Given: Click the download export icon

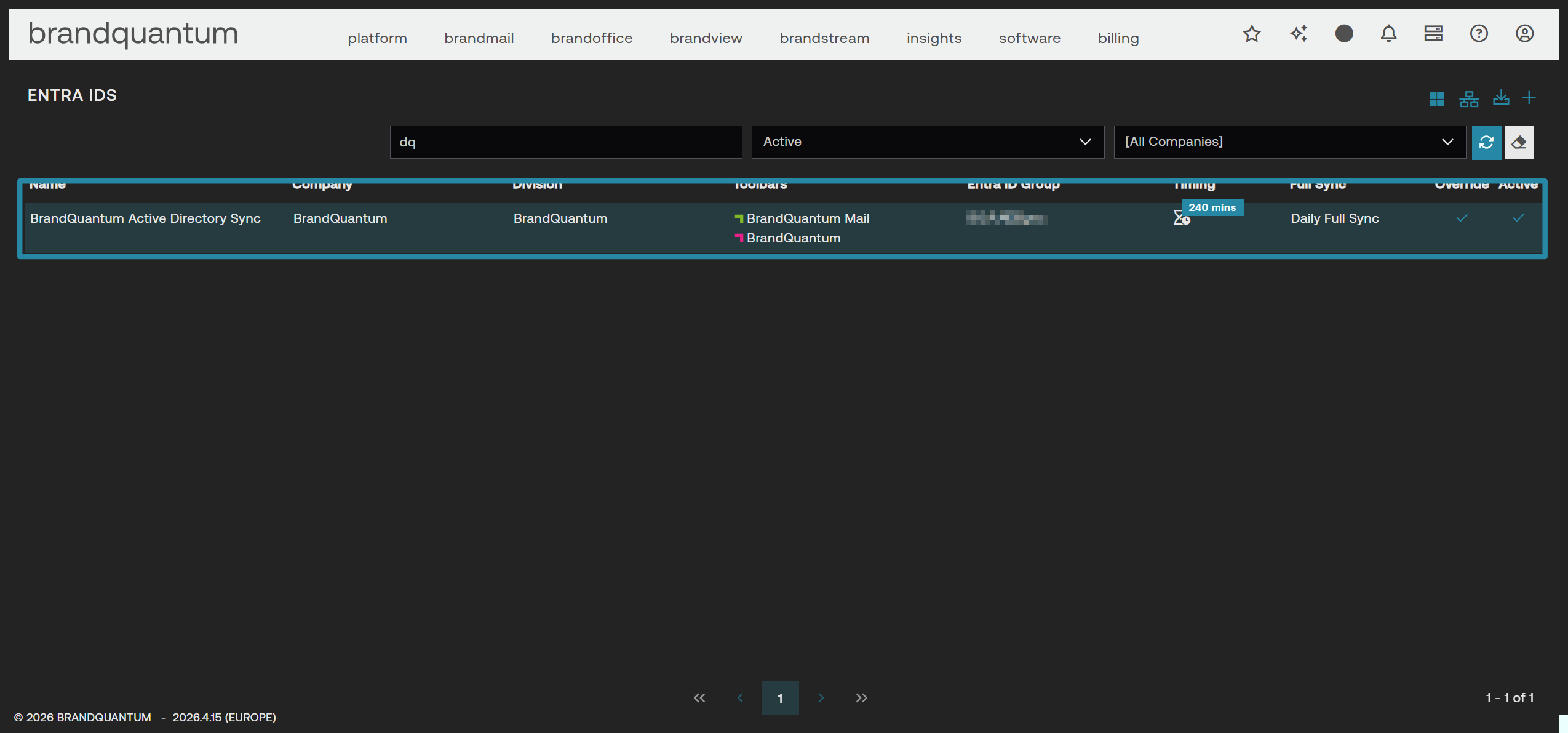Looking at the screenshot, I should [x=1501, y=97].
